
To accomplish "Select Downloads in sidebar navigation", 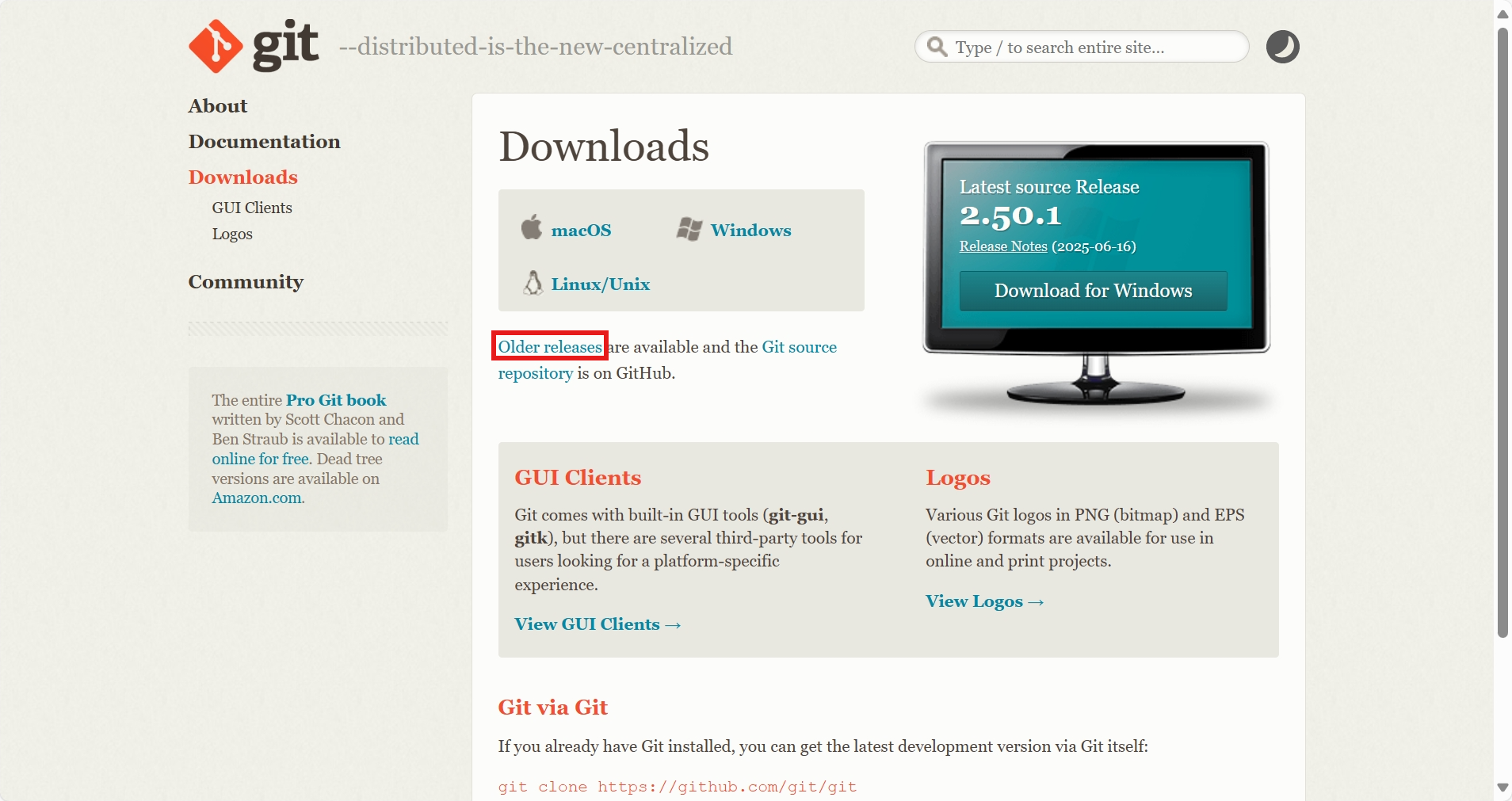I will [x=243, y=177].
